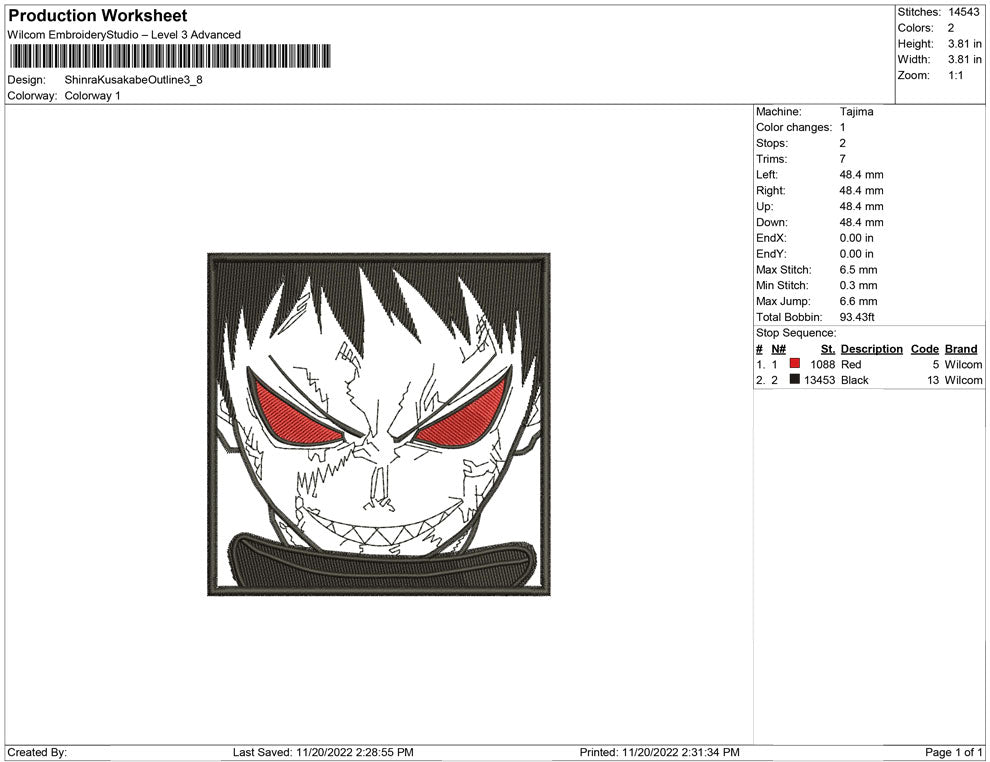990x762 pixels.
Task: Click the "Brand" column header
Action: 961,349
